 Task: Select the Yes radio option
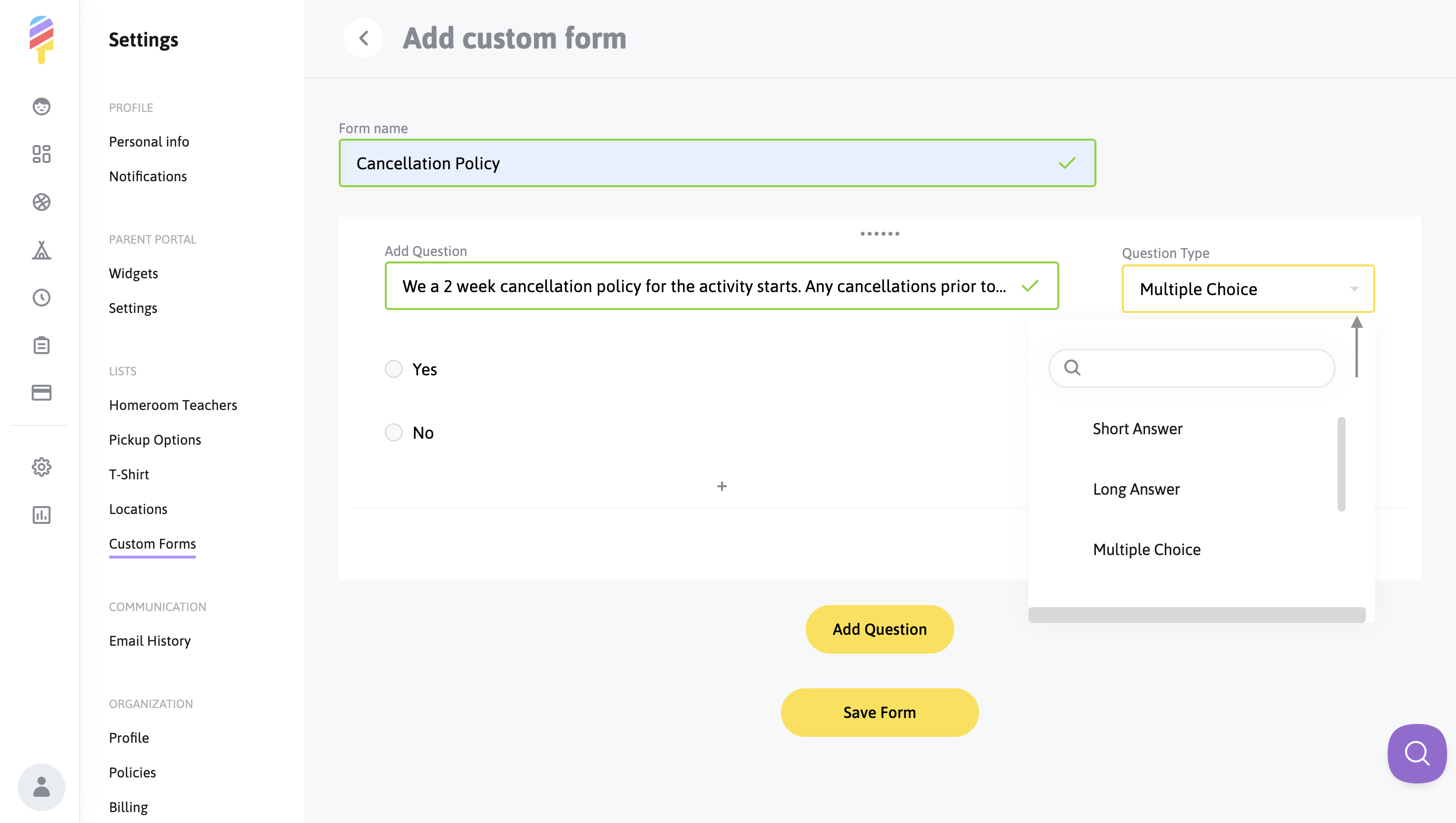click(393, 369)
